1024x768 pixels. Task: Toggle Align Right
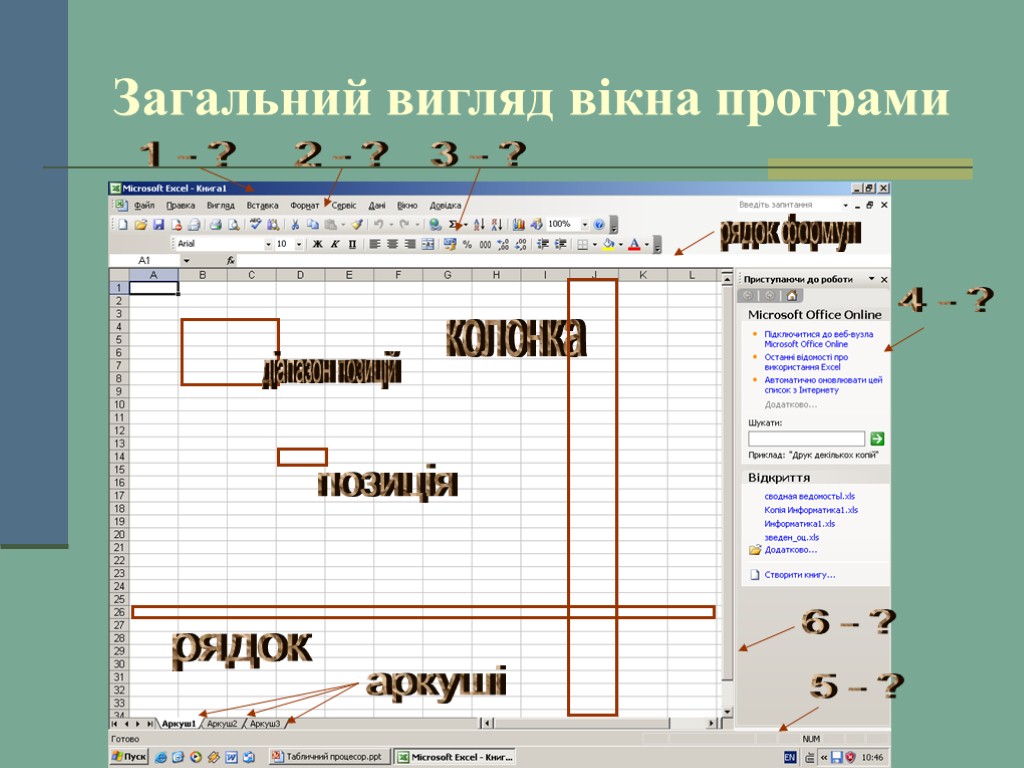coord(410,244)
